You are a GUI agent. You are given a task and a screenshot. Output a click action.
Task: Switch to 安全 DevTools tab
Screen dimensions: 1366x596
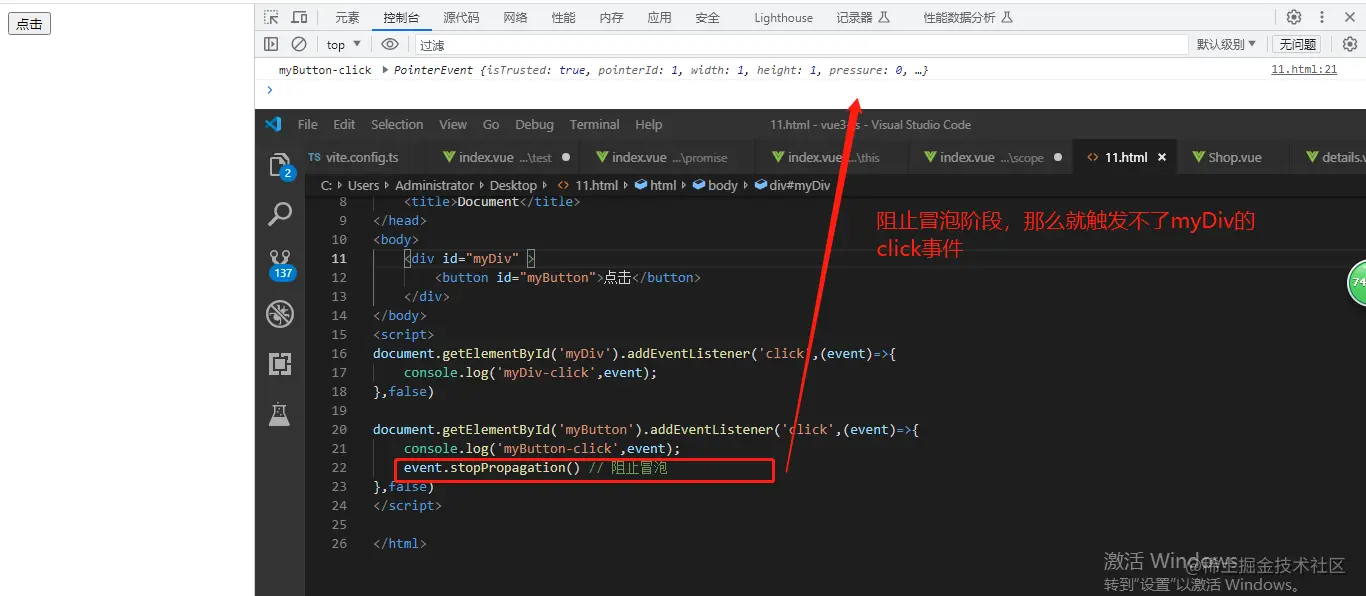point(707,17)
